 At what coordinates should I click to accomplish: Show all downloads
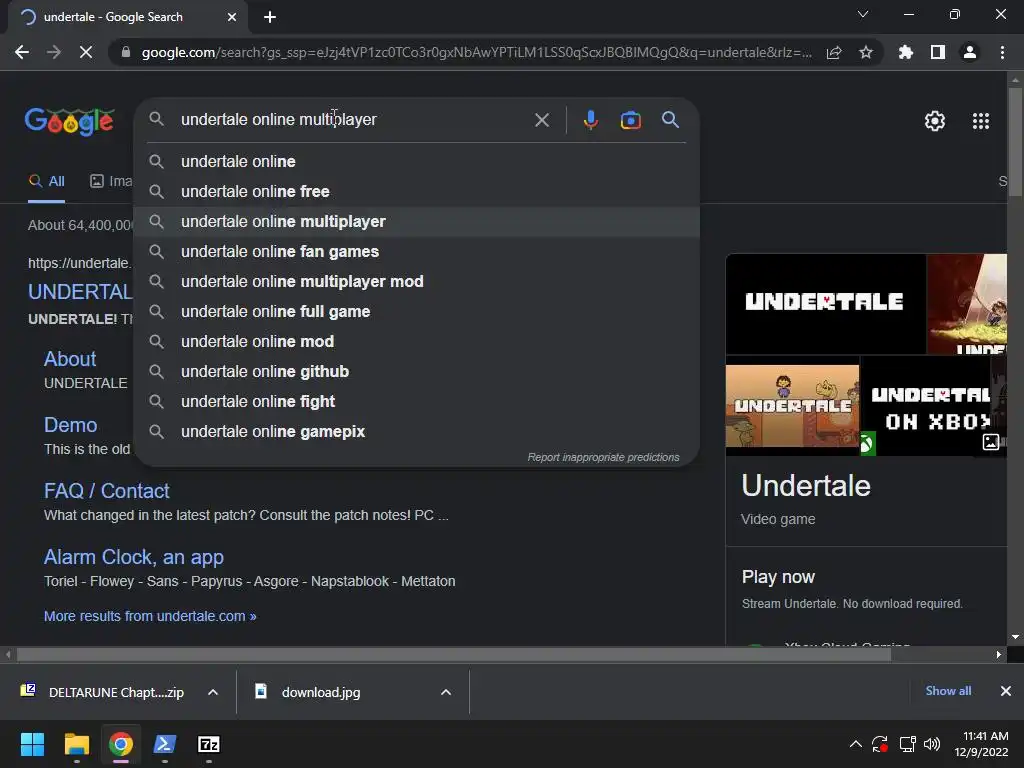pyautogui.click(x=948, y=691)
